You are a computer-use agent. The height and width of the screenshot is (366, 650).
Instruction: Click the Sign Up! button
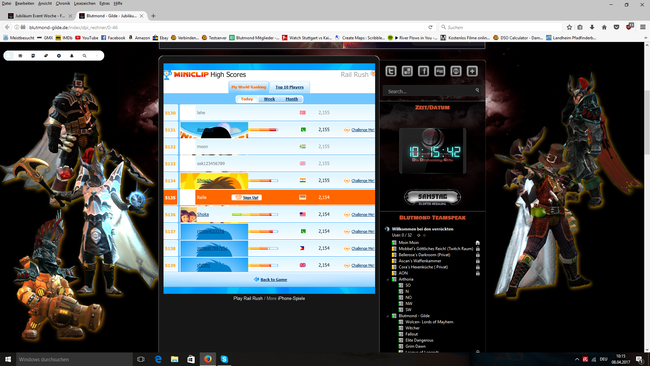(x=247, y=197)
